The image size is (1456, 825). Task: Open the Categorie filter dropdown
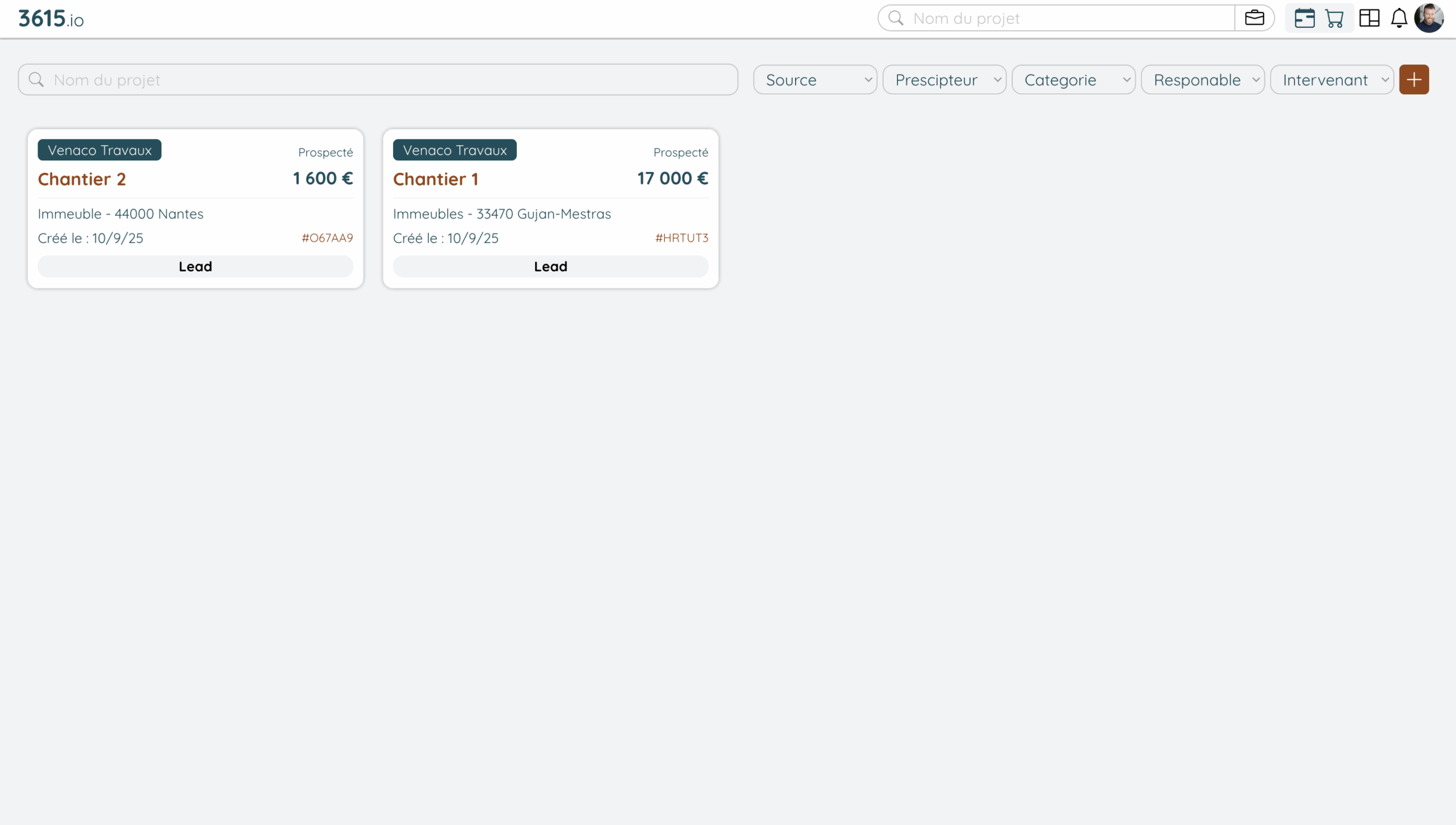1073,80
